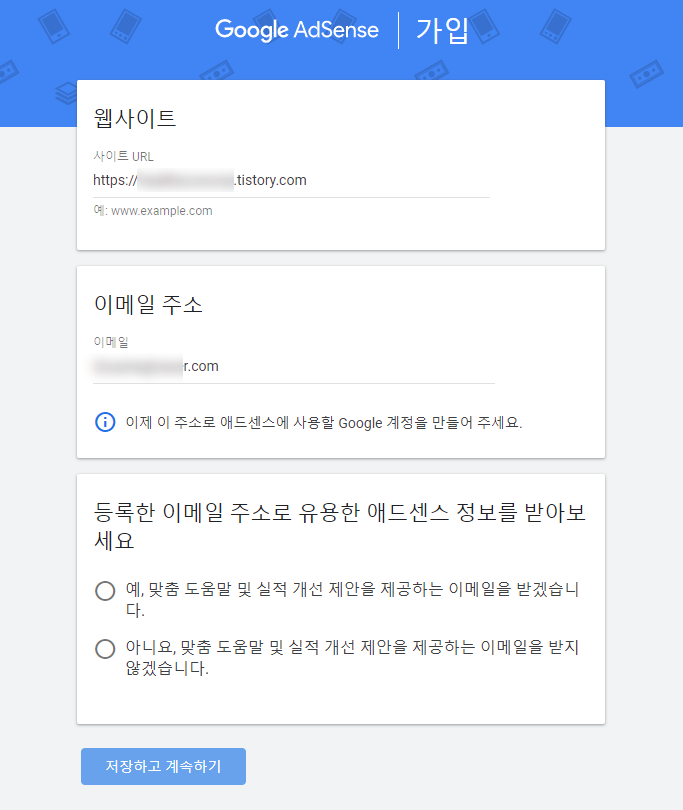
Task: Click the blue info icon beside account notice
Action: pos(105,422)
